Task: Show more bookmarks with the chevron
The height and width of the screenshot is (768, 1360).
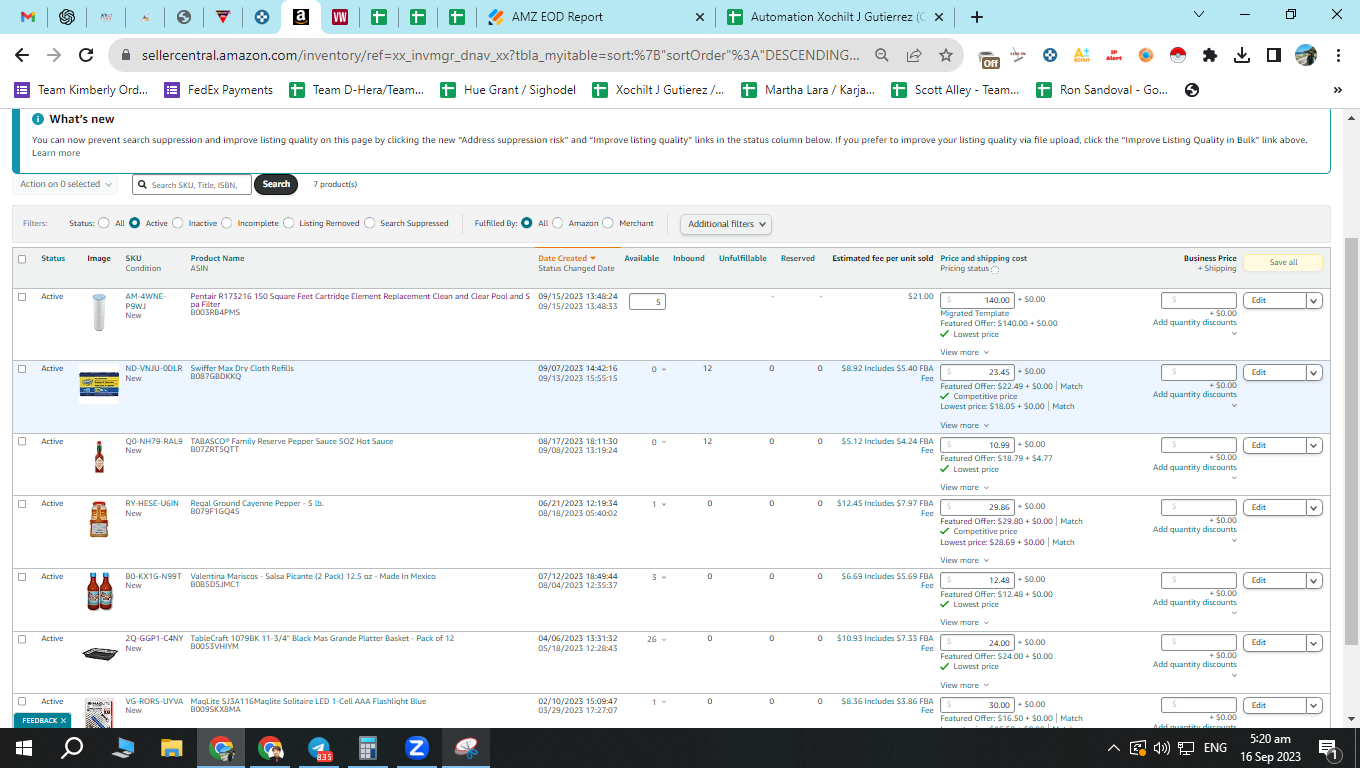Action: point(1338,90)
